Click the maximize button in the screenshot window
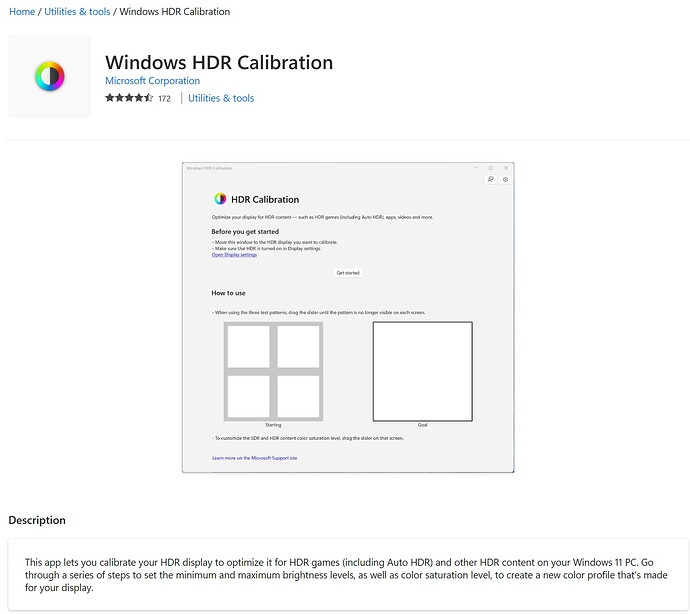Screen dimensions: 690x614 click(x=491, y=168)
